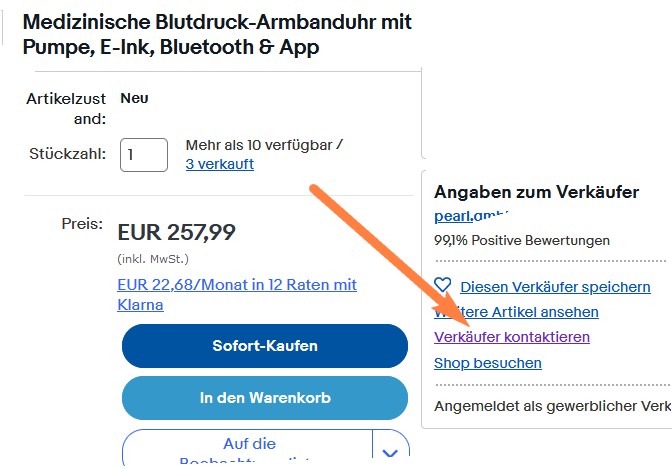Click the 99,1% Positive Bewertungen text
This screenshot has height=469, width=672.
(x=522, y=241)
